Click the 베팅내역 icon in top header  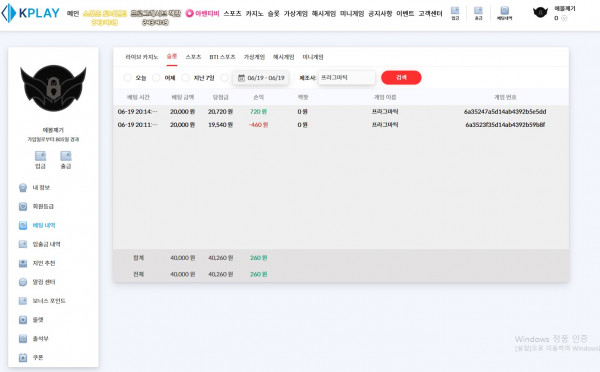point(504,13)
